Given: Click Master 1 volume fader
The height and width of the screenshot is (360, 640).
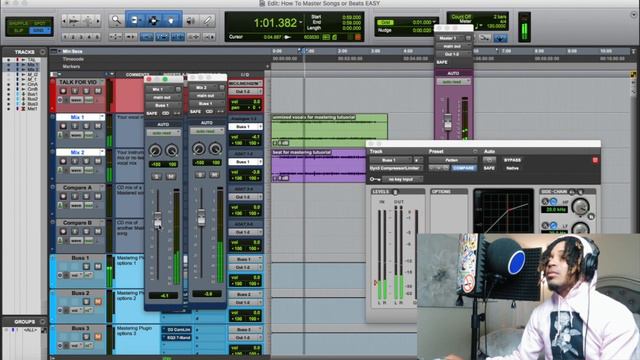Looking at the screenshot, I should click(x=448, y=122).
